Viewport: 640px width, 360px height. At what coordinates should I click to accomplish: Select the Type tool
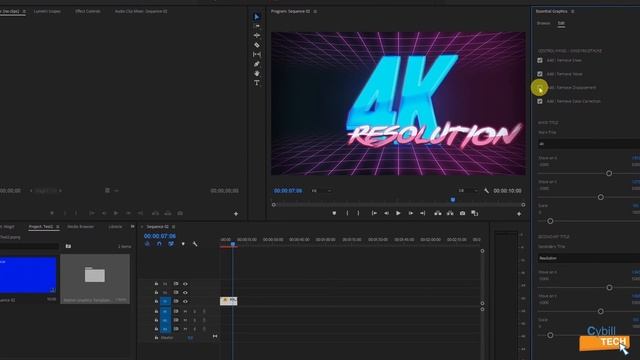tap(257, 83)
